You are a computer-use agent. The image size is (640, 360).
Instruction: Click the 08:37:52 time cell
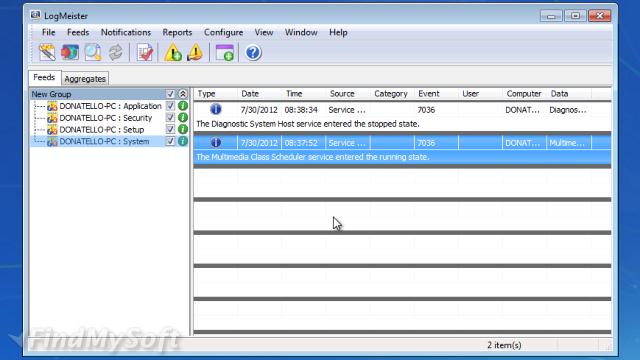(x=301, y=143)
